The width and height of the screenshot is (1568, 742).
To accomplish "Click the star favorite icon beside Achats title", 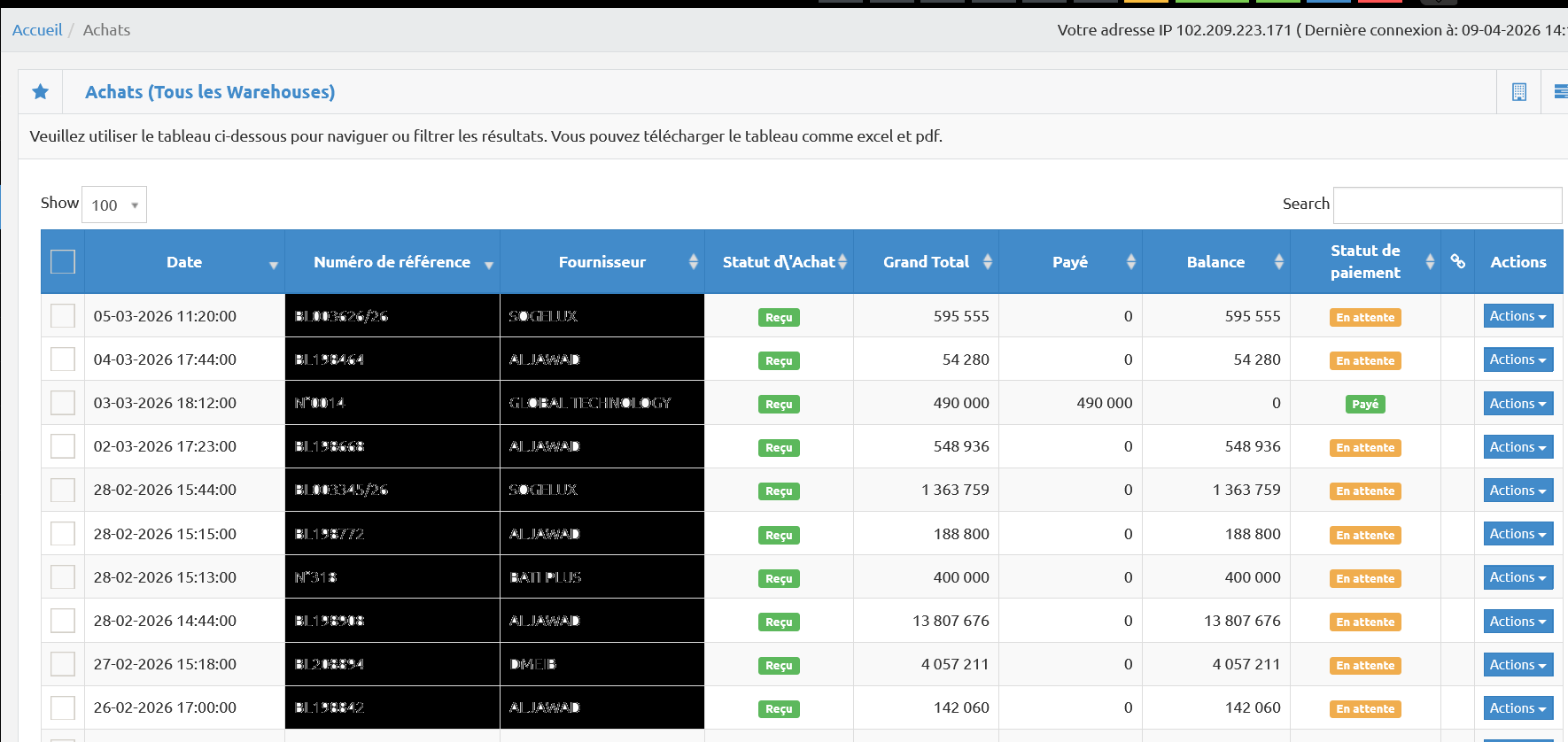I will 41,92.
